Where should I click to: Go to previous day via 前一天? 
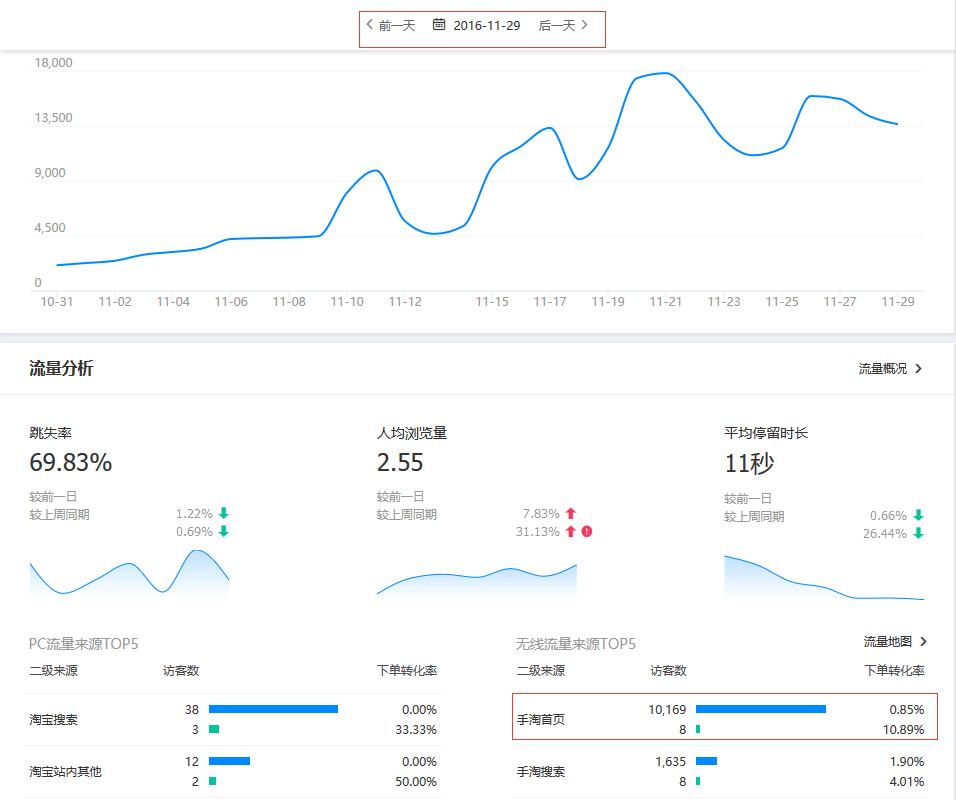coord(390,25)
